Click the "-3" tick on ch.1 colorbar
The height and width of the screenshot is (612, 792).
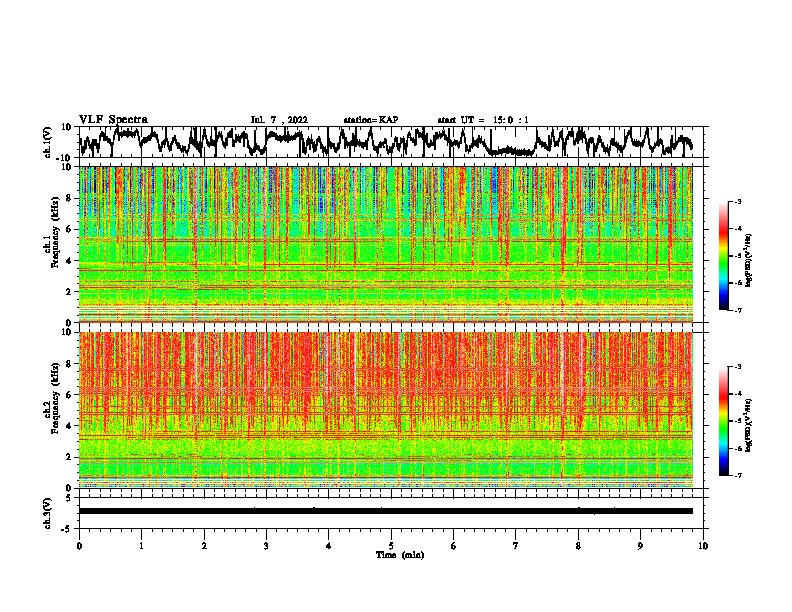737,201
